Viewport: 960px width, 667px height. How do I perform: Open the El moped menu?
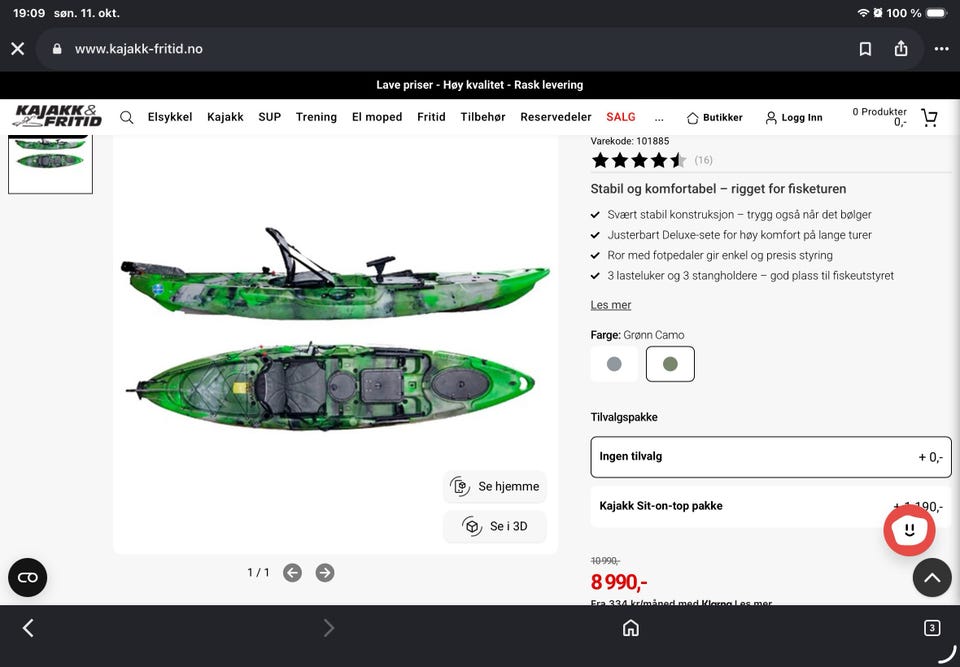[x=377, y=117]
